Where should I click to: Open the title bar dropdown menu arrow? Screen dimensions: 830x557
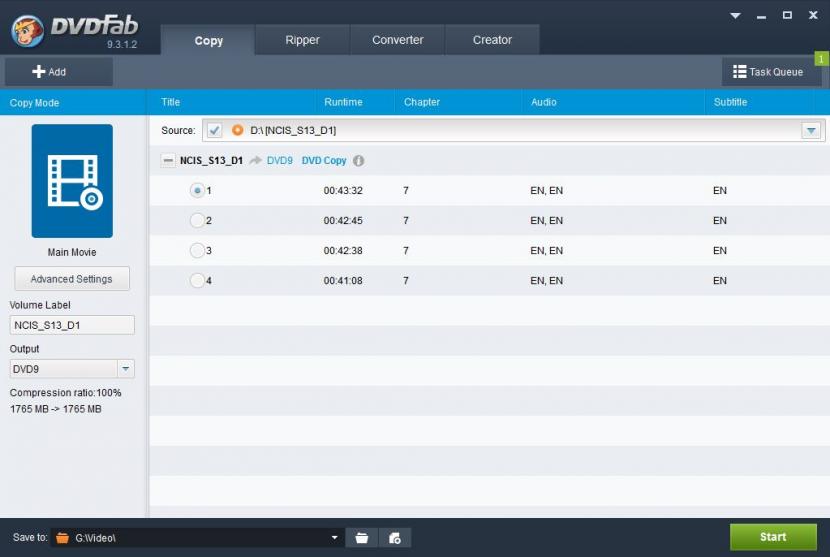[736, 16]
